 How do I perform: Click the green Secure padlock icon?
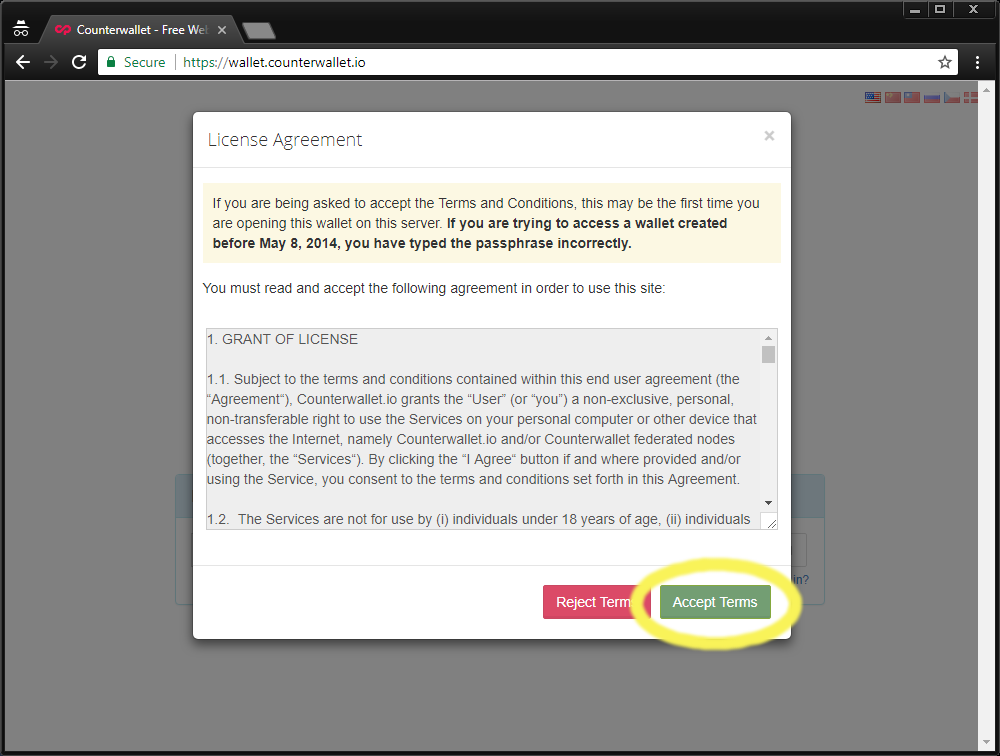pos(111,62)
